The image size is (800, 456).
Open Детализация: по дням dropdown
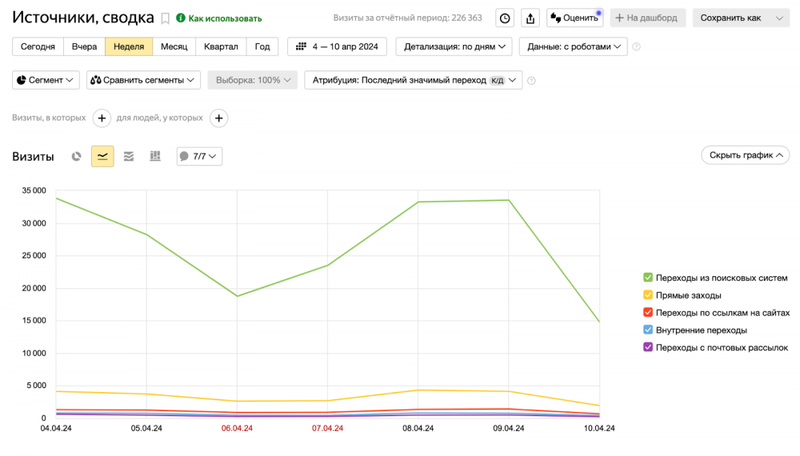(454, 46)
